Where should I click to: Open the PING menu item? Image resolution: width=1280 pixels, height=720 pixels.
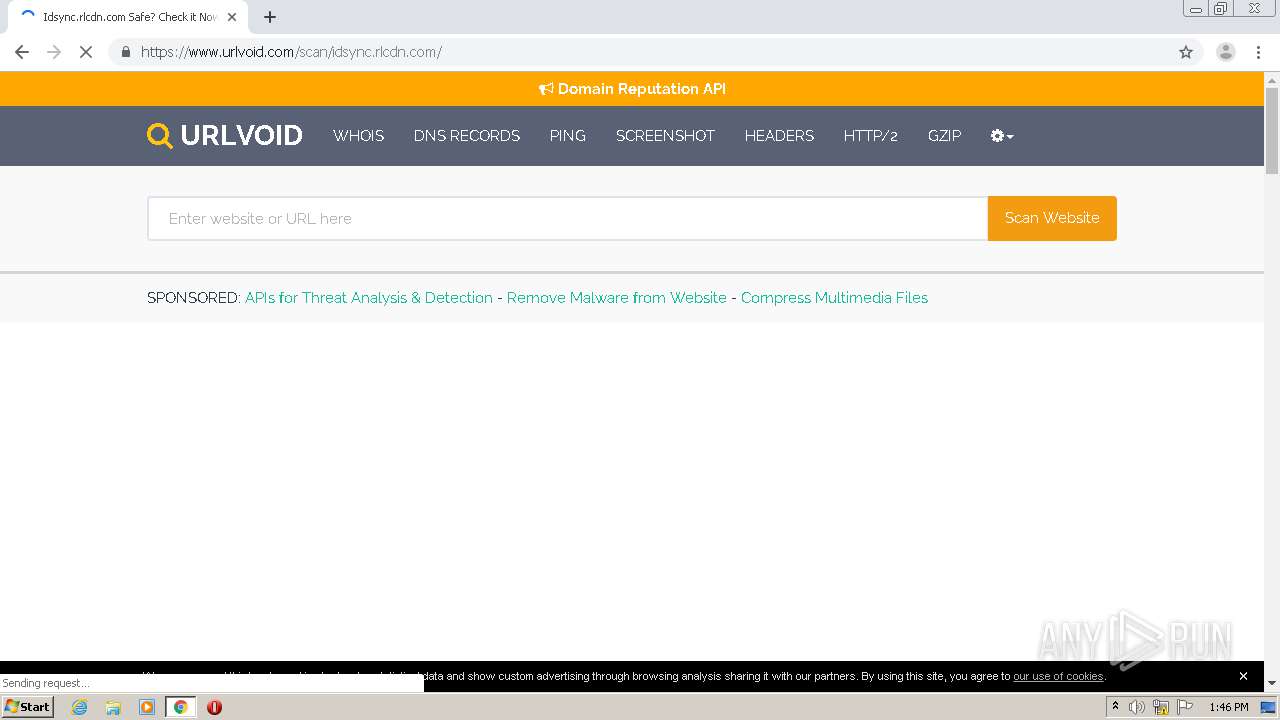567,136
